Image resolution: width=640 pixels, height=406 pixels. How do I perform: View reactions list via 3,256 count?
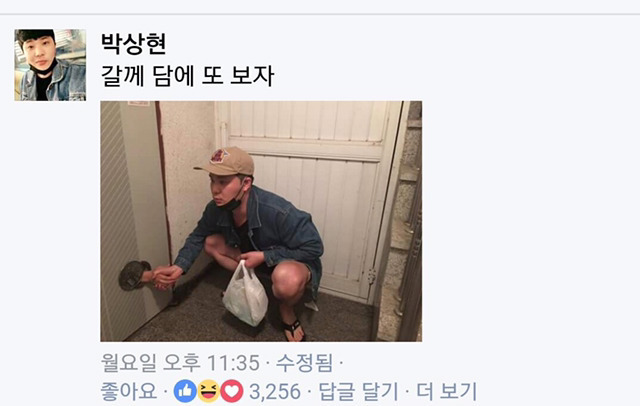(x=275, y=392)
